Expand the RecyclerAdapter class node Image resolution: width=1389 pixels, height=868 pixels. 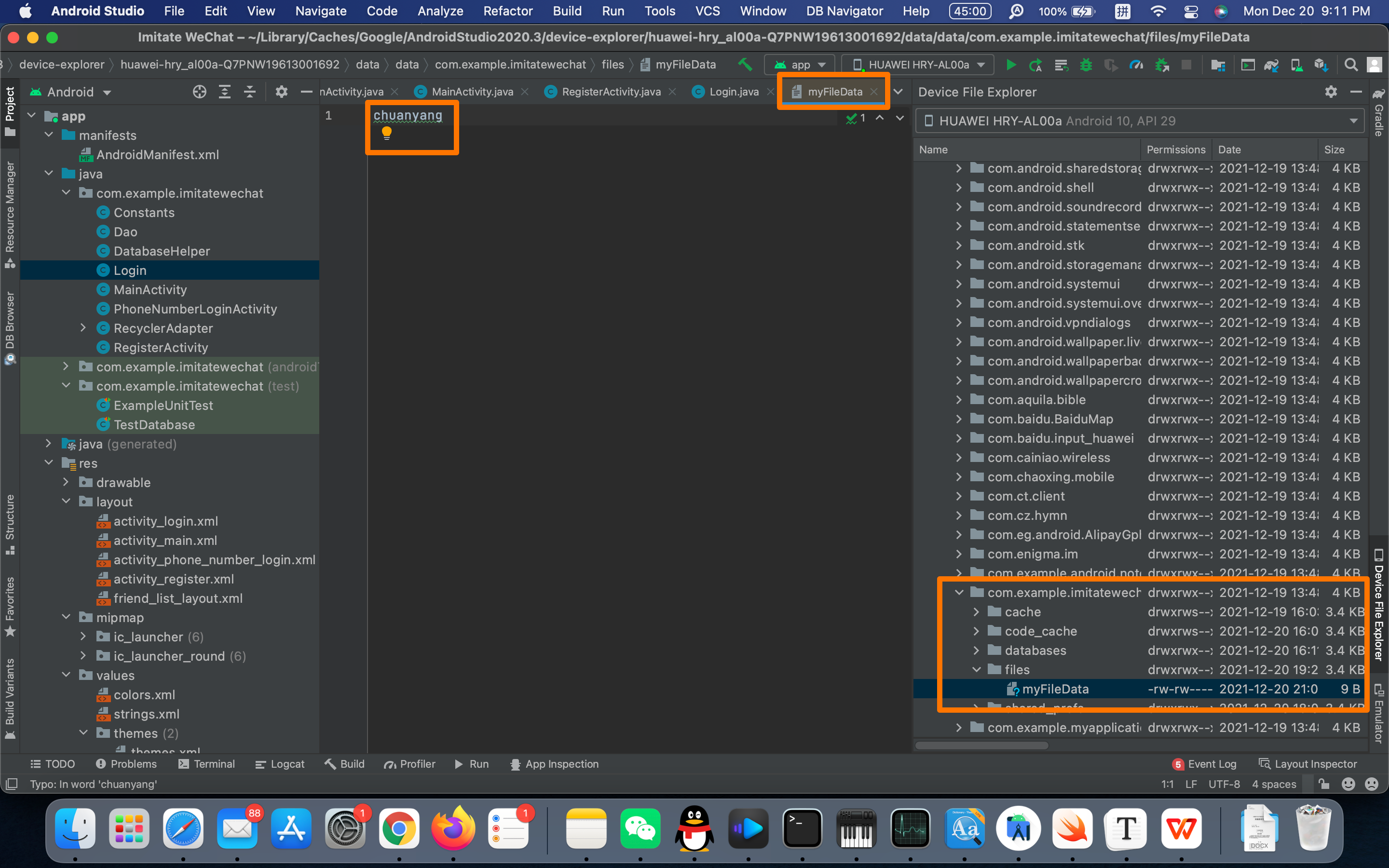[x=83, y=328]
